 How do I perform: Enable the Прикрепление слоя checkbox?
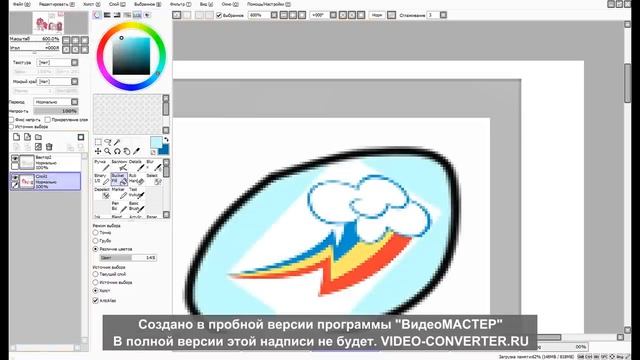click(48, 120)
